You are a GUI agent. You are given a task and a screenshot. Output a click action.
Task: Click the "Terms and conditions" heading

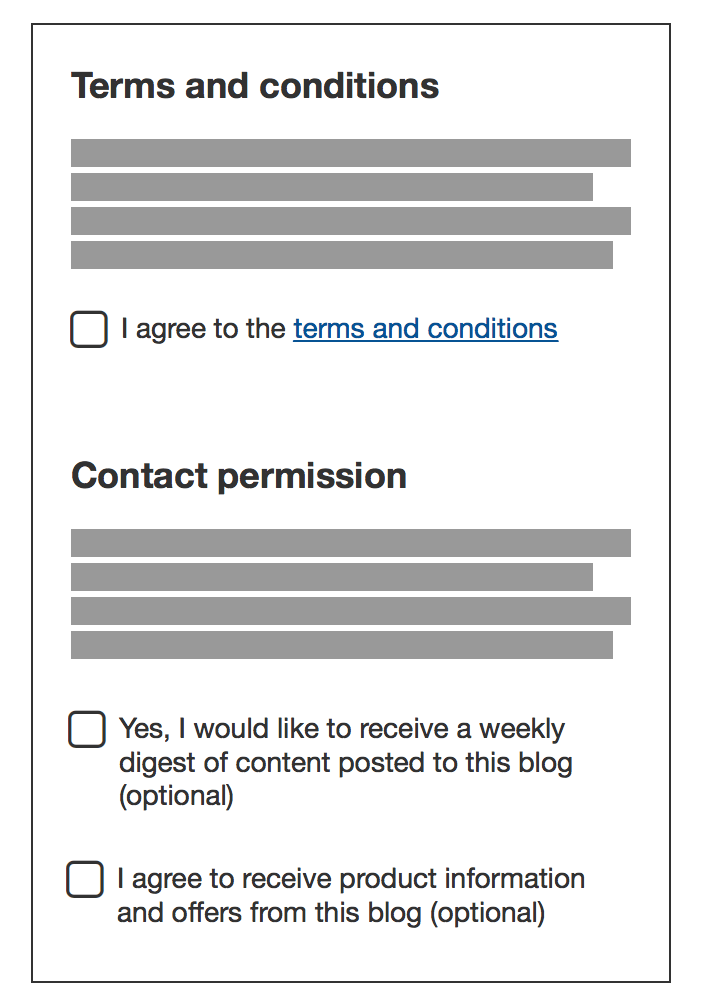255,86
